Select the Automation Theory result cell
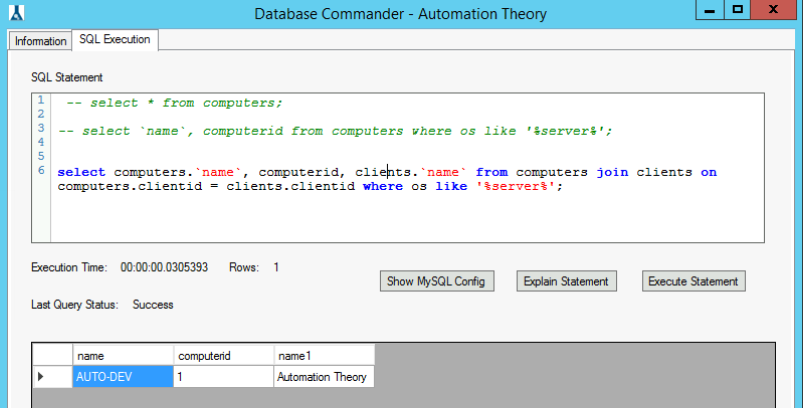 point(323,377)
